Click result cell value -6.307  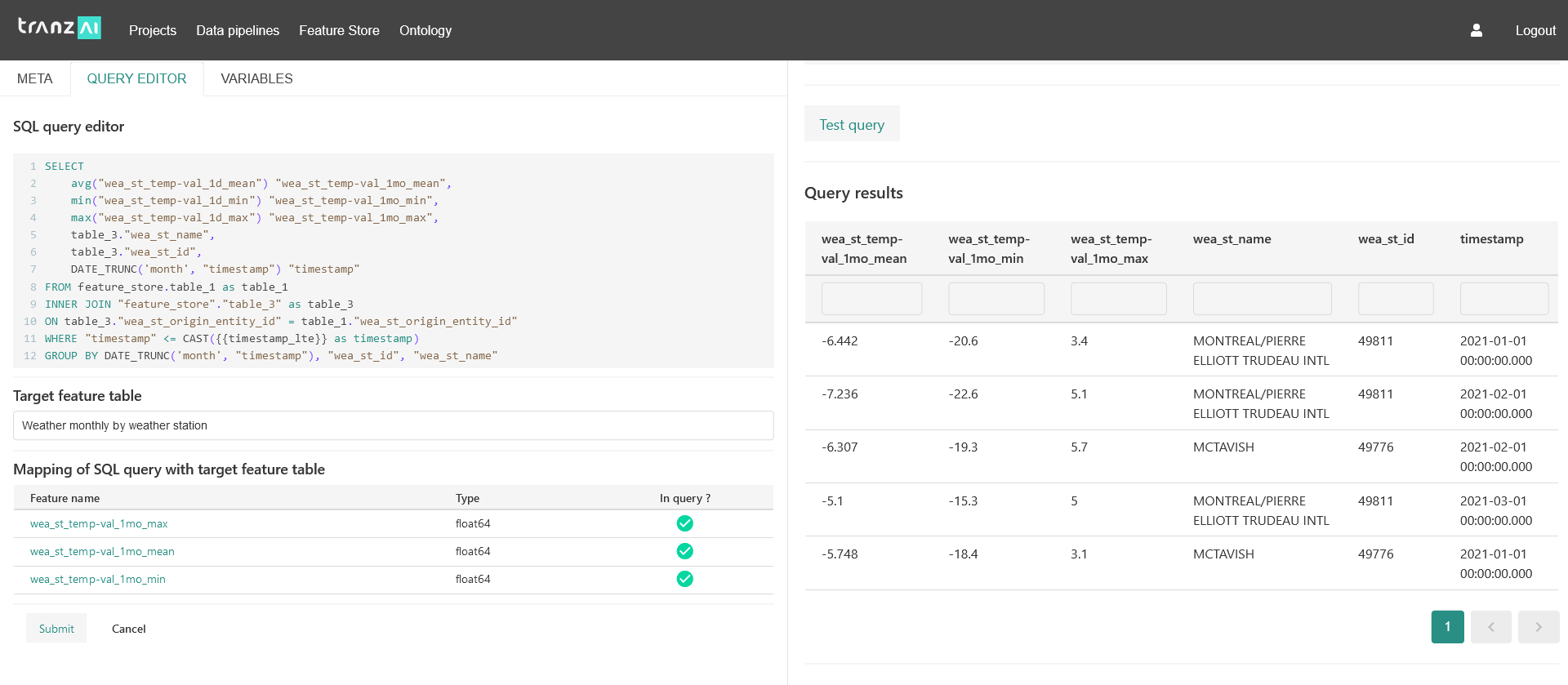840,447
